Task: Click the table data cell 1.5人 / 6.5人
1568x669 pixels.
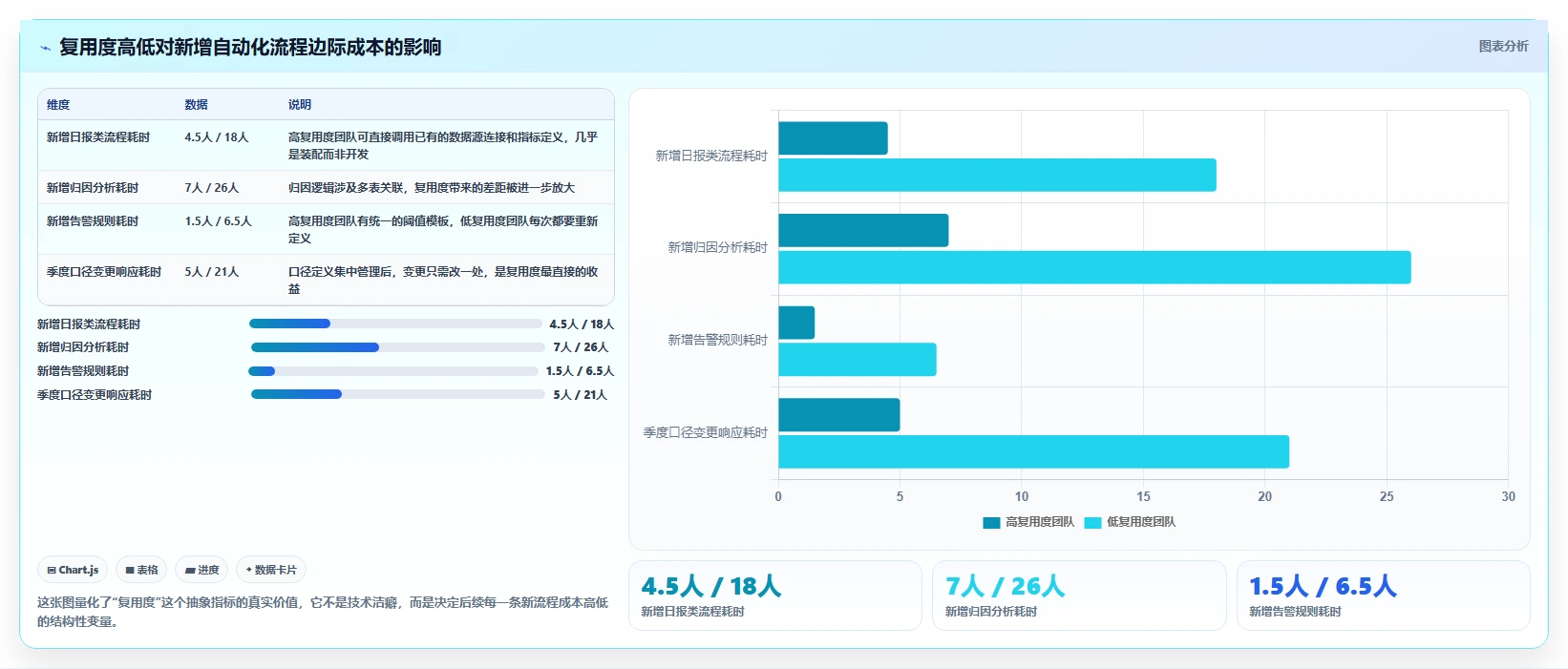Action: pyautogui.click(x=219, y=221)
